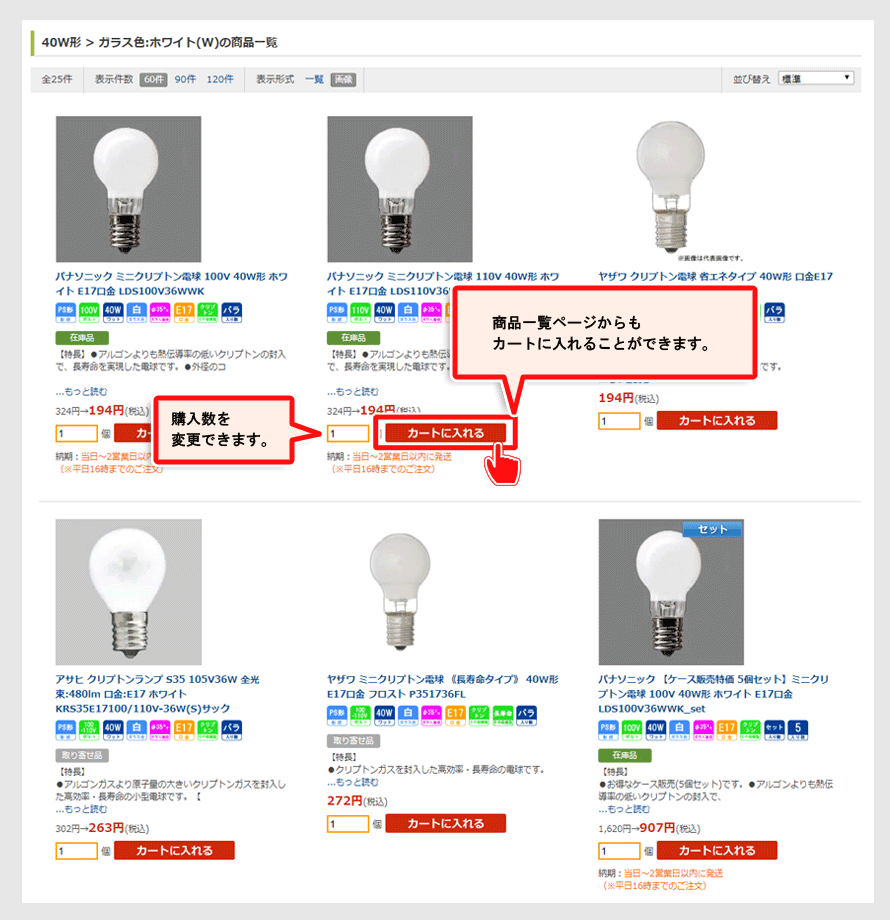890x920 pixels.
Task: Click the 全25件 total count text
Action: pyautogui.click(x=57, y=79)
